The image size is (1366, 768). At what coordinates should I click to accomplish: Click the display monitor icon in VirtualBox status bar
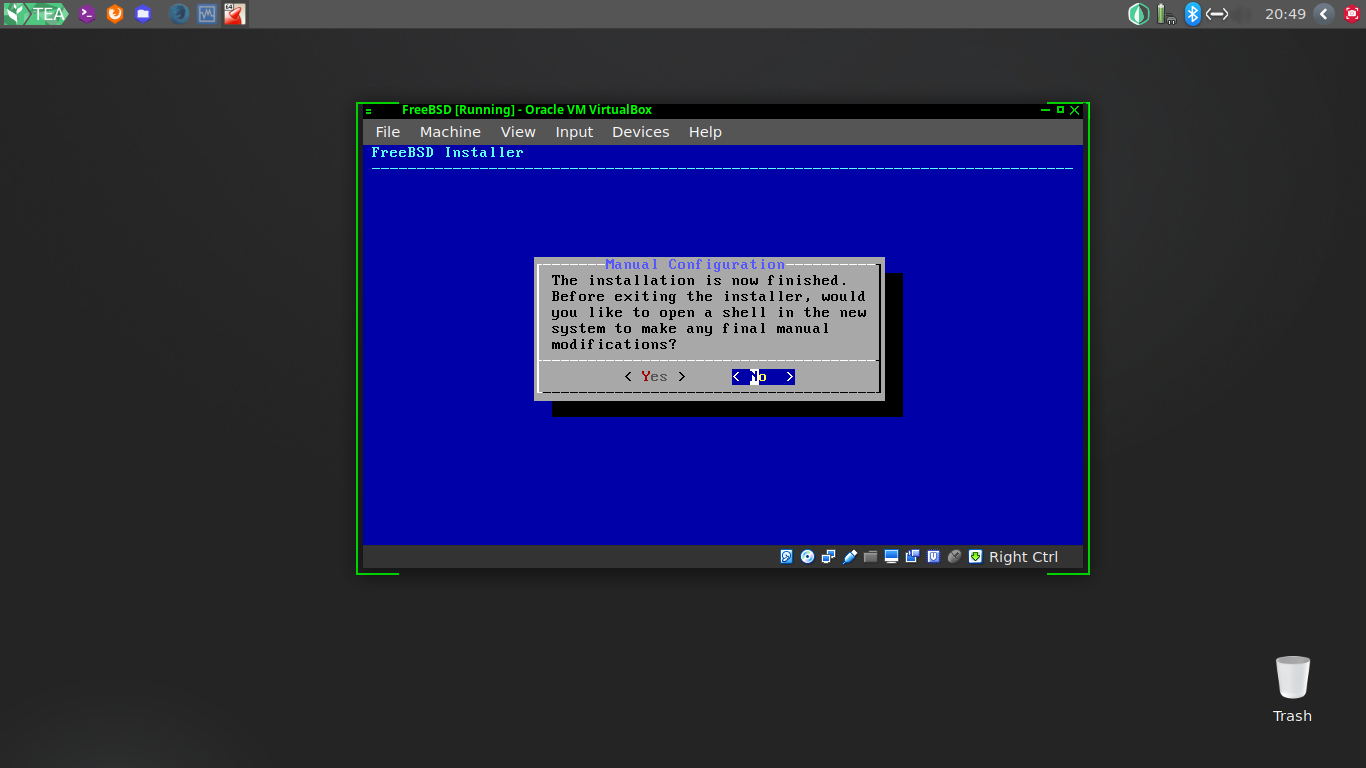click(x=891, y=557)
